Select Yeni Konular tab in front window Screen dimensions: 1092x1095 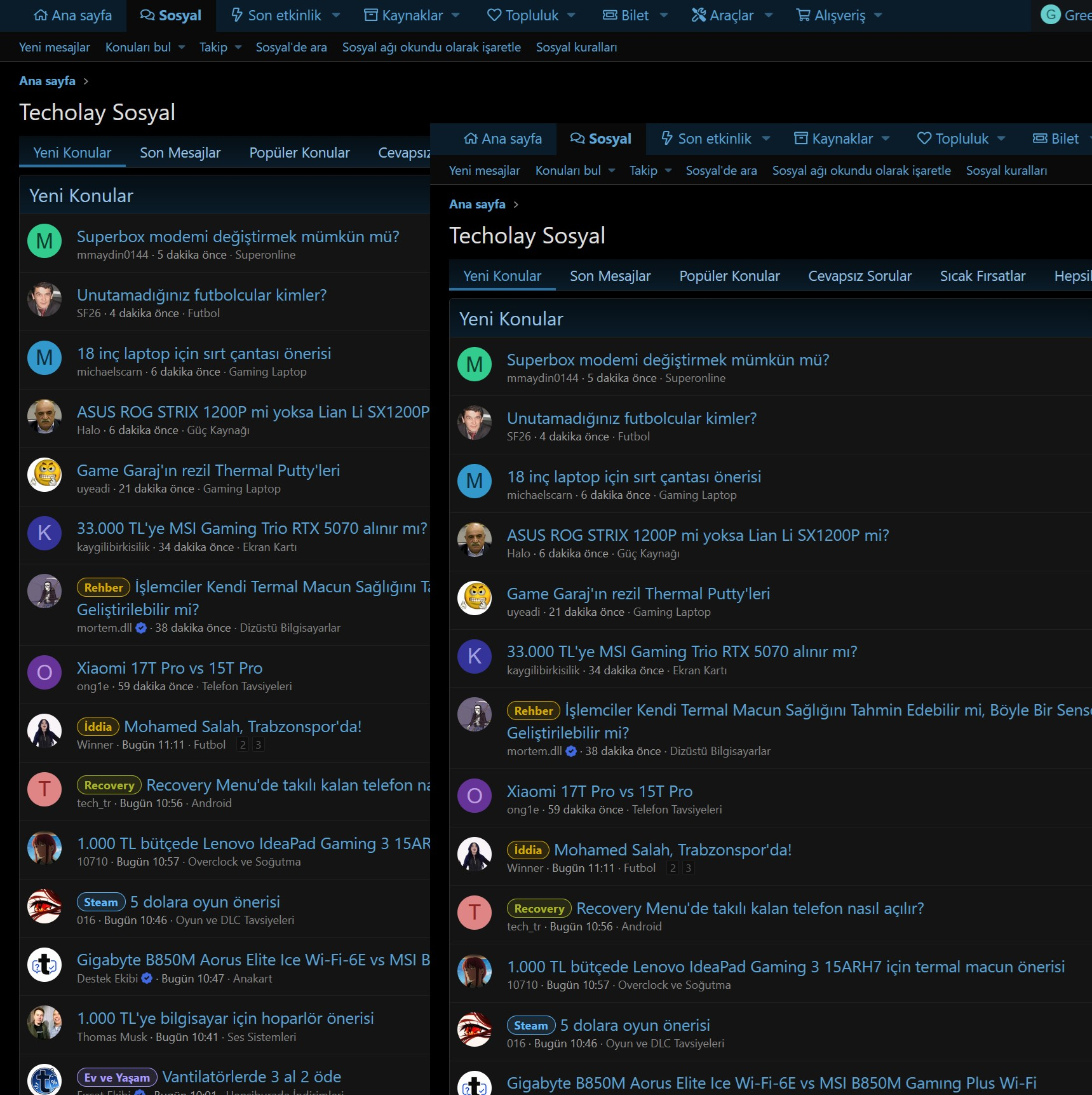tap(502, 276)
